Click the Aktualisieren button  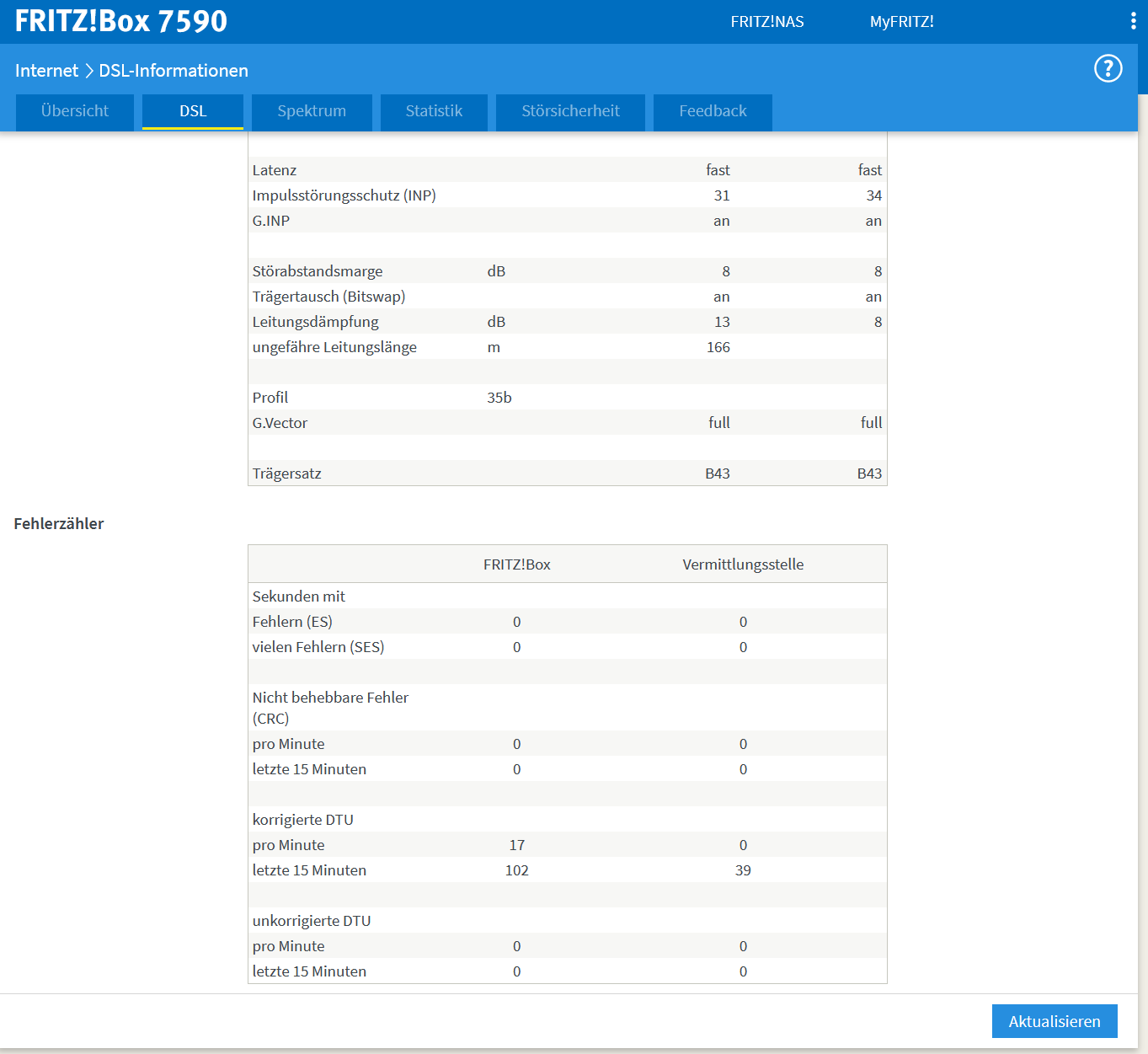1055,1021
